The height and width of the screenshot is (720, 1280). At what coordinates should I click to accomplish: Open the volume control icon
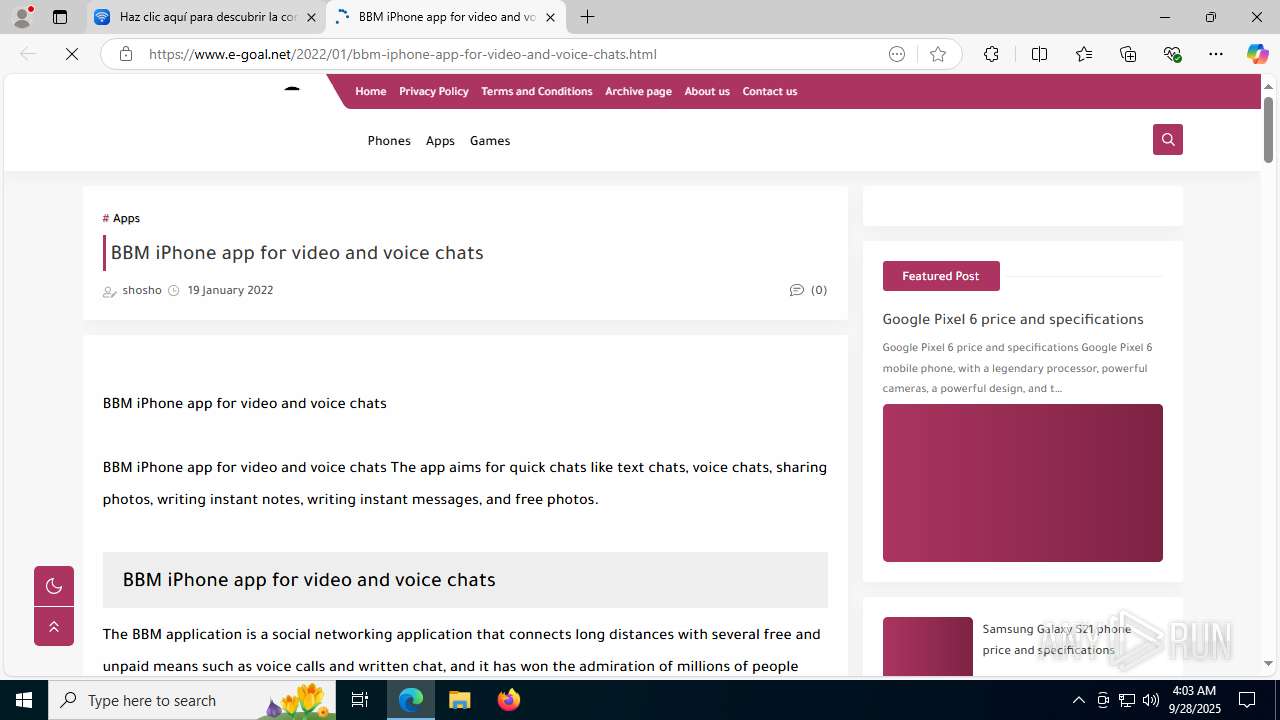tap(1150, 700)
